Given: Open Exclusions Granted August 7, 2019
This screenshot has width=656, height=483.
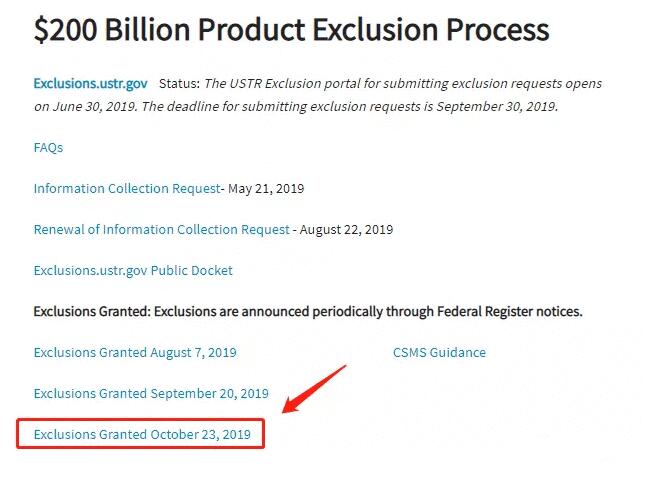Looking at the screenshot, I should click(x=135, y=352).
